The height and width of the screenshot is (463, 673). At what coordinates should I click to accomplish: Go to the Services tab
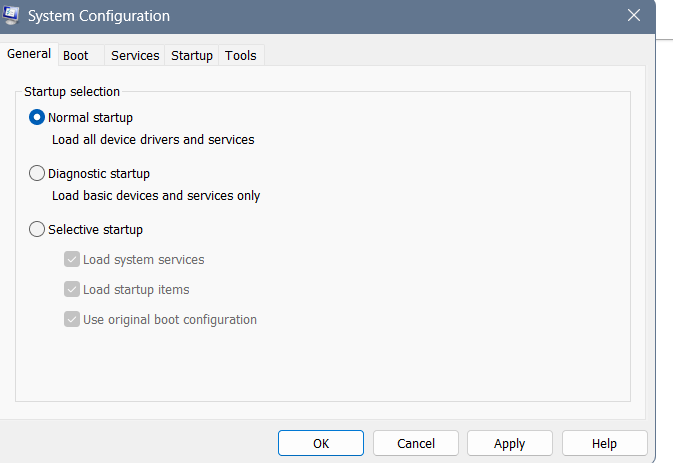[135, 56]
